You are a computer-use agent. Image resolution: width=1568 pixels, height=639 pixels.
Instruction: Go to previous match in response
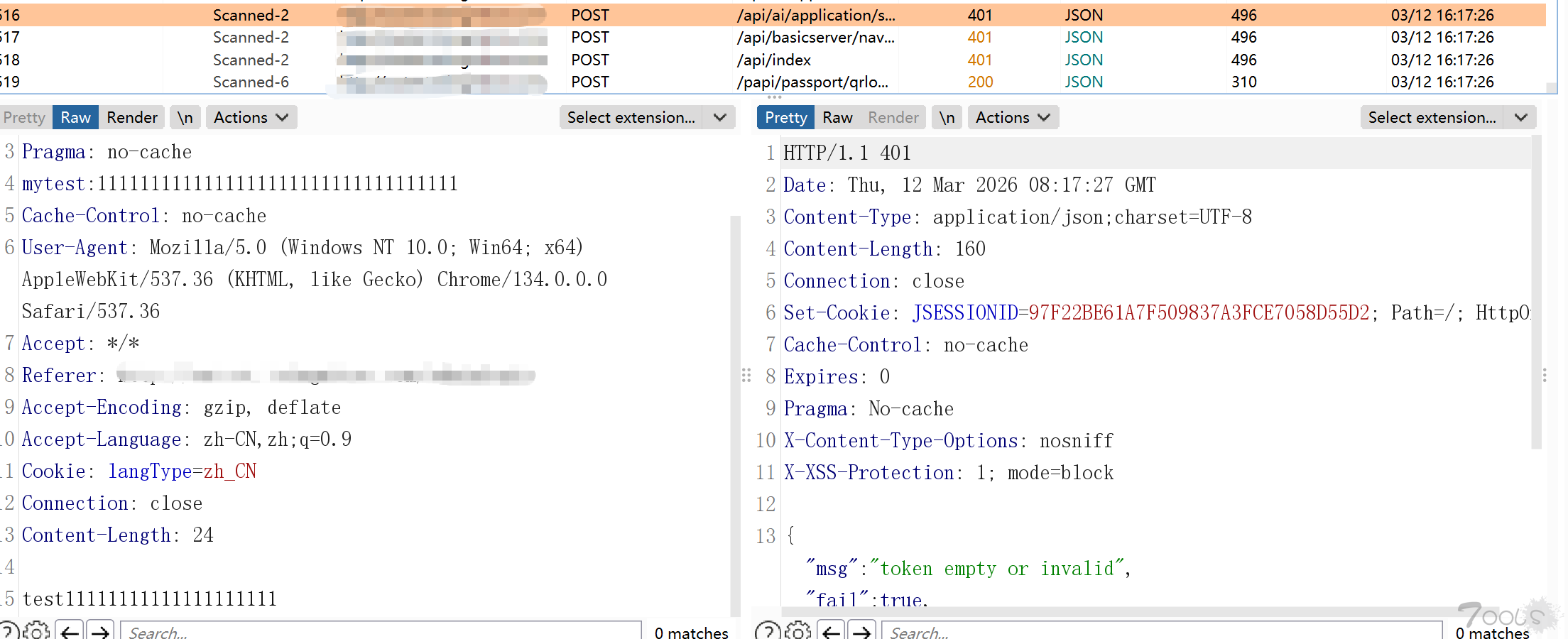(831, 630)
